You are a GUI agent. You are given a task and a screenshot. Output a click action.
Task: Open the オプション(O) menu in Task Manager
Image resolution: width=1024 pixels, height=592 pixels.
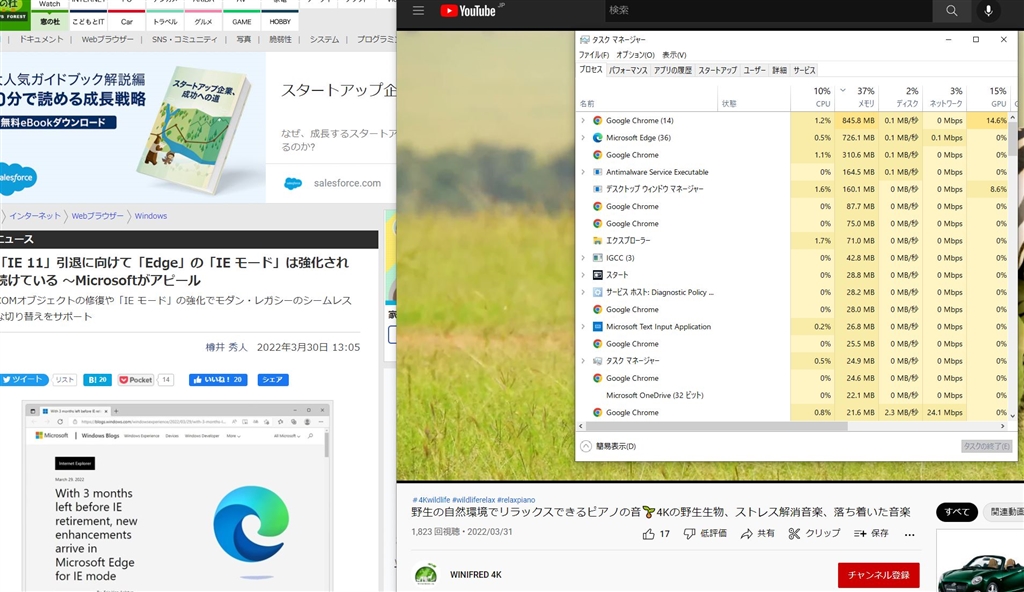(635, 55)
